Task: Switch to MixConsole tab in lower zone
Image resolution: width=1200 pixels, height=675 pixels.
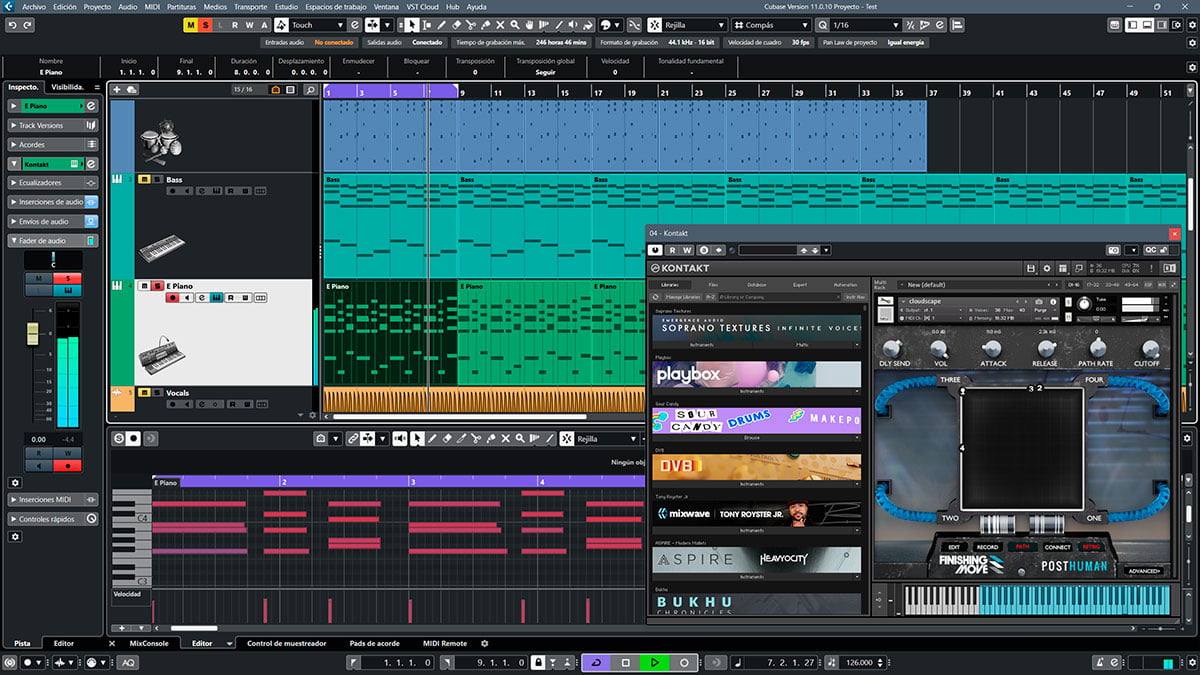Action: 149,643
